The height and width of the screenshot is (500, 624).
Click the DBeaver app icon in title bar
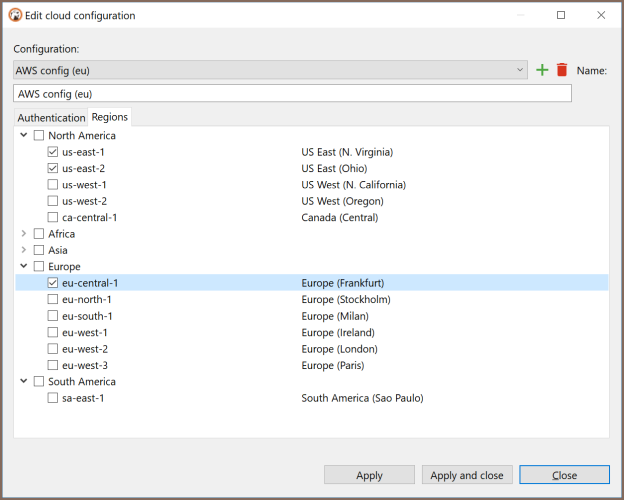pos(15,15)
